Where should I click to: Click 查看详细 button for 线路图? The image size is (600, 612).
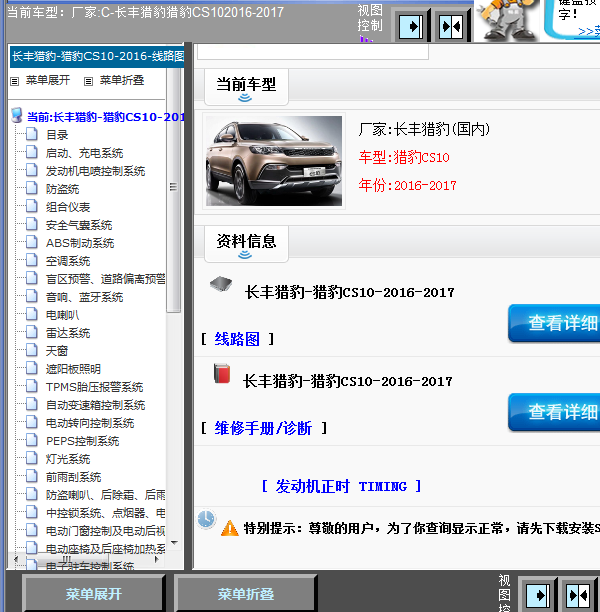coord(554,323)
